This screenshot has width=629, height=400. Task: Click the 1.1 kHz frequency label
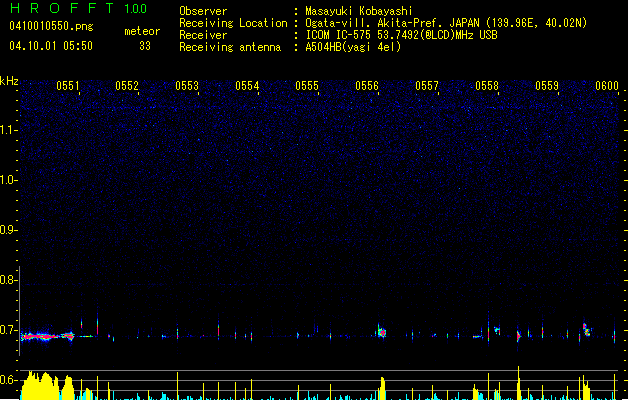[x=8, y=130]
